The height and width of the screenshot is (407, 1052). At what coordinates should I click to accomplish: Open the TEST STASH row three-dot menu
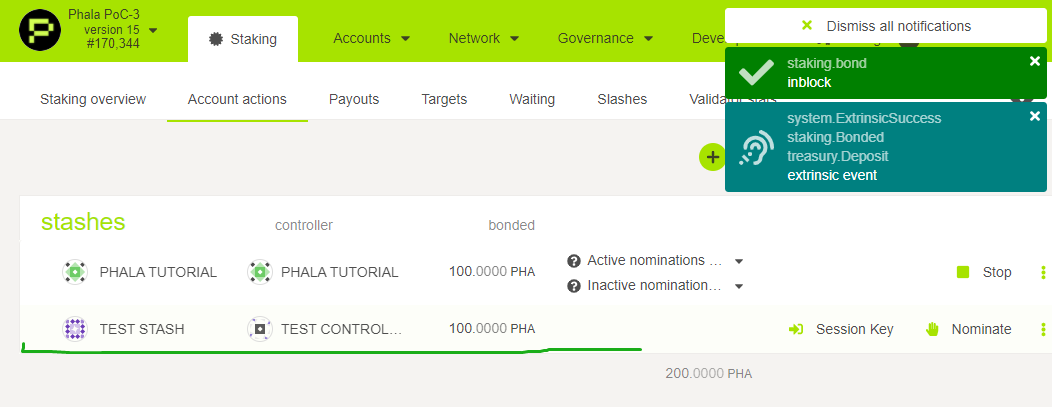[1043, 329]
